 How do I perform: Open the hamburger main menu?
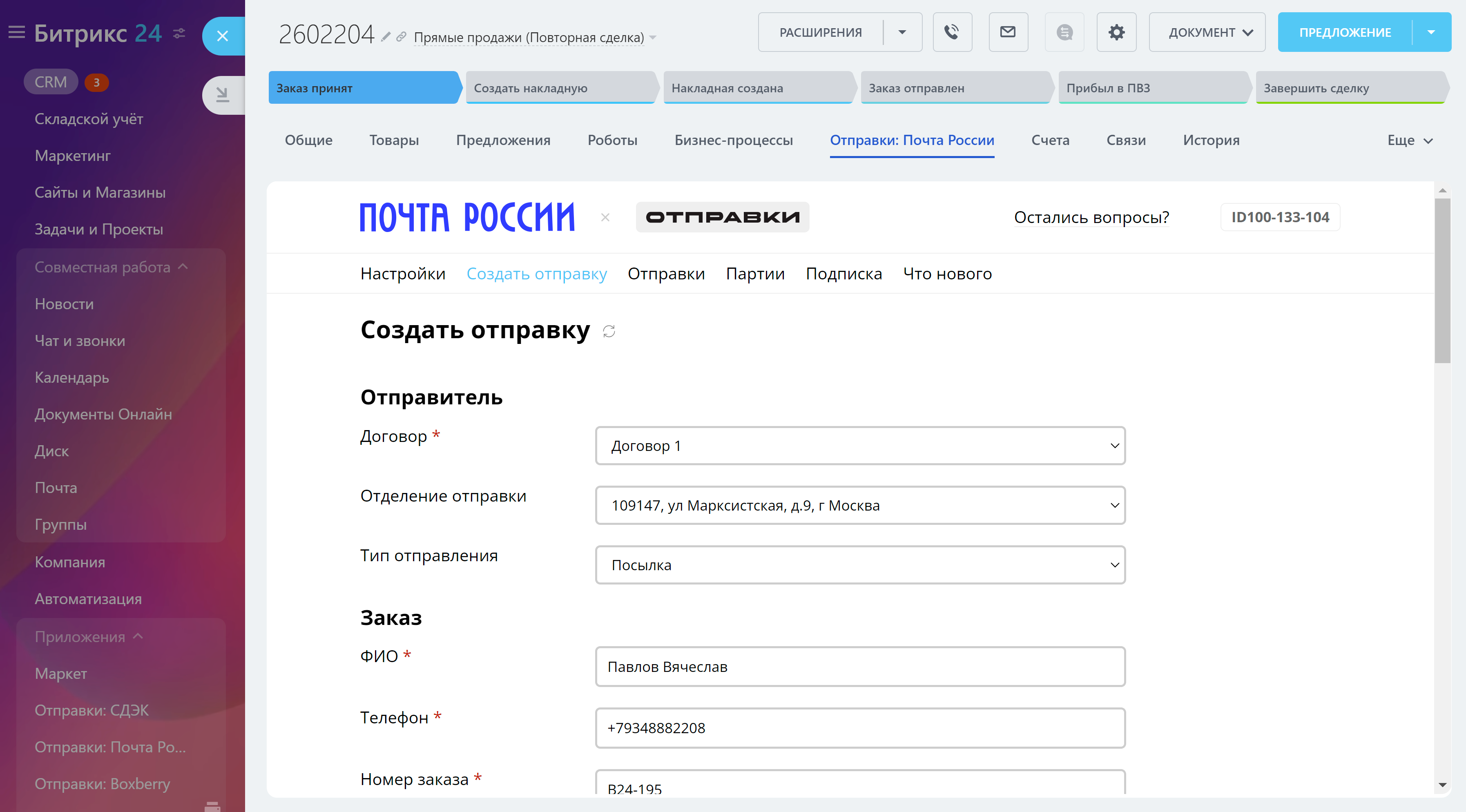pyautogui.click(x=16, y=32)
